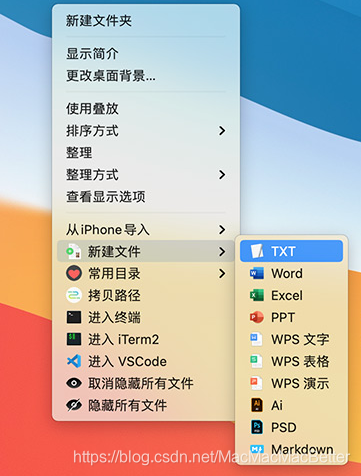Click the red heart 常用目录 icon
The width and height of the screenshot is (361, 476).
(74, 273)
